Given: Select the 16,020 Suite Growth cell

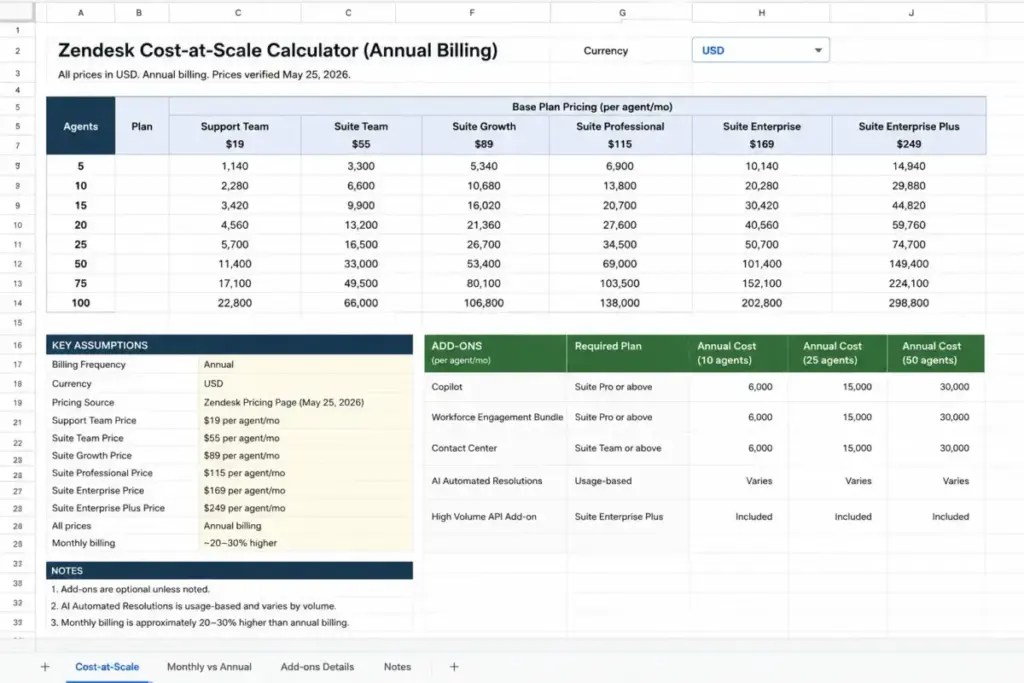Looking at the screenshot, I should (x=484, y=205).
